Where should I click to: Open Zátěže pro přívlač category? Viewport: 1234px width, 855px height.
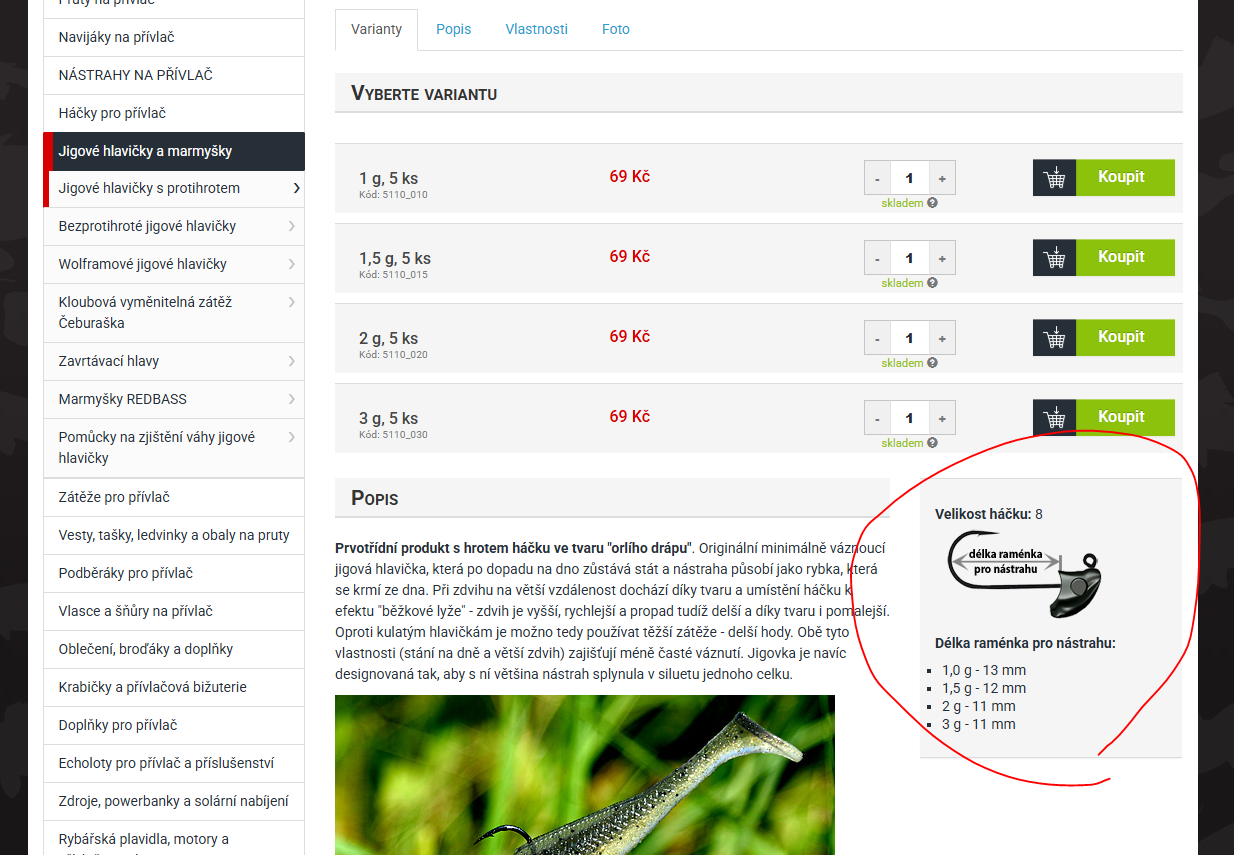click(x=174, y=497)
